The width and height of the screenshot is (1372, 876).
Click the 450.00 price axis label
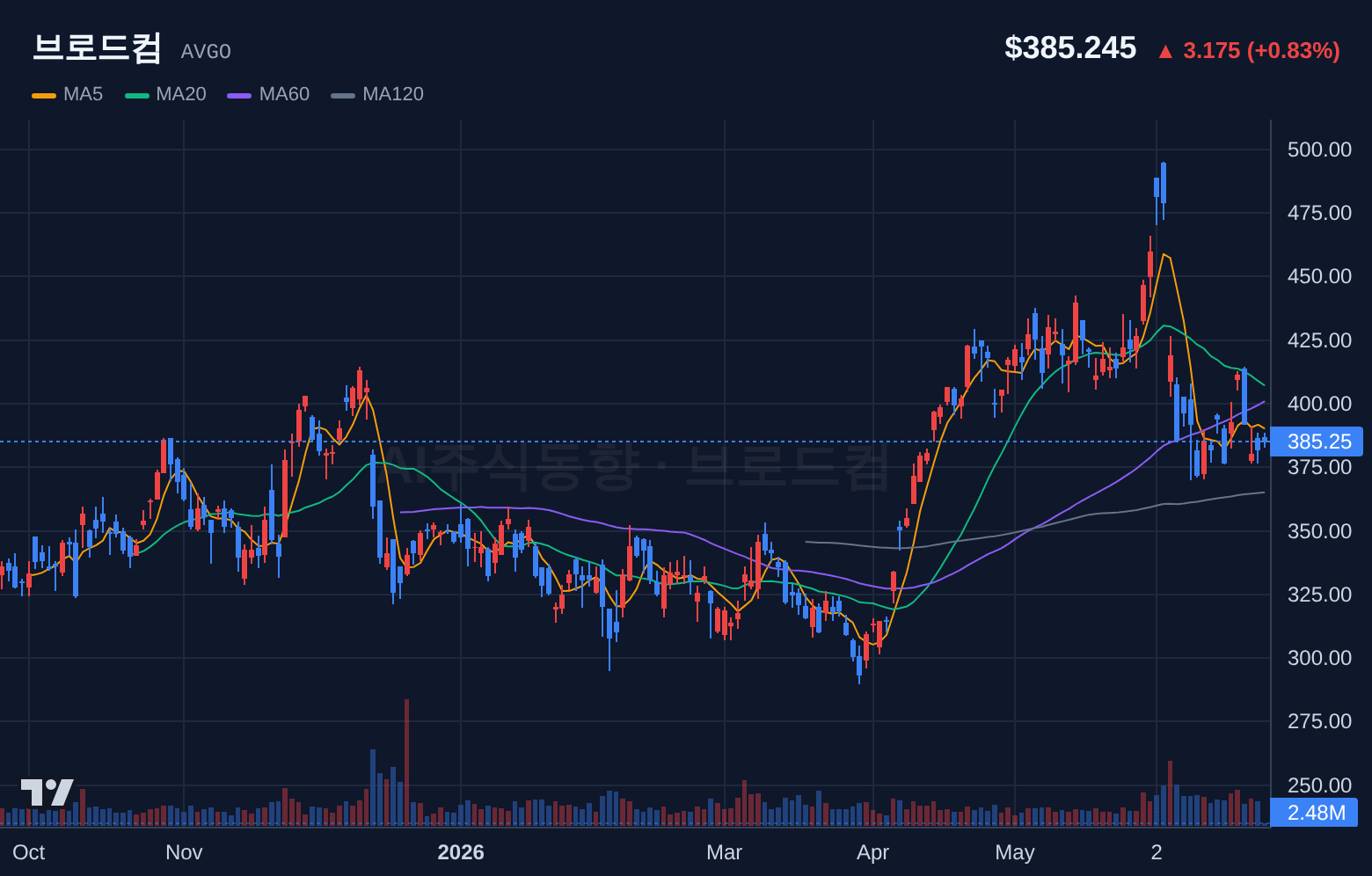[x=1319, y=276]
